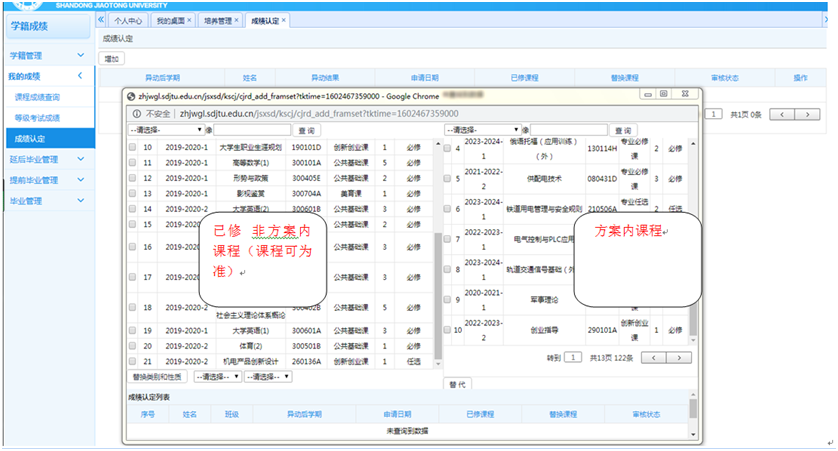Click left 查询 search button
Image resolution: width=838 pixels, height=451 pixels.
pos(306,130)
